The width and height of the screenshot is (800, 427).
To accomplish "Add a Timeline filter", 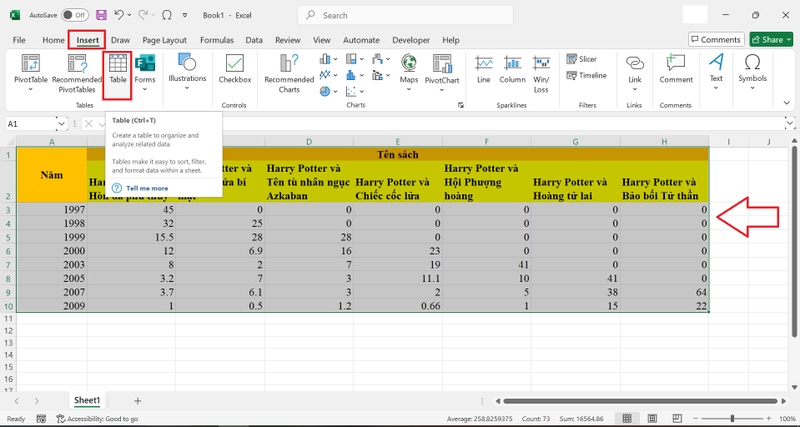I will 586,76.
